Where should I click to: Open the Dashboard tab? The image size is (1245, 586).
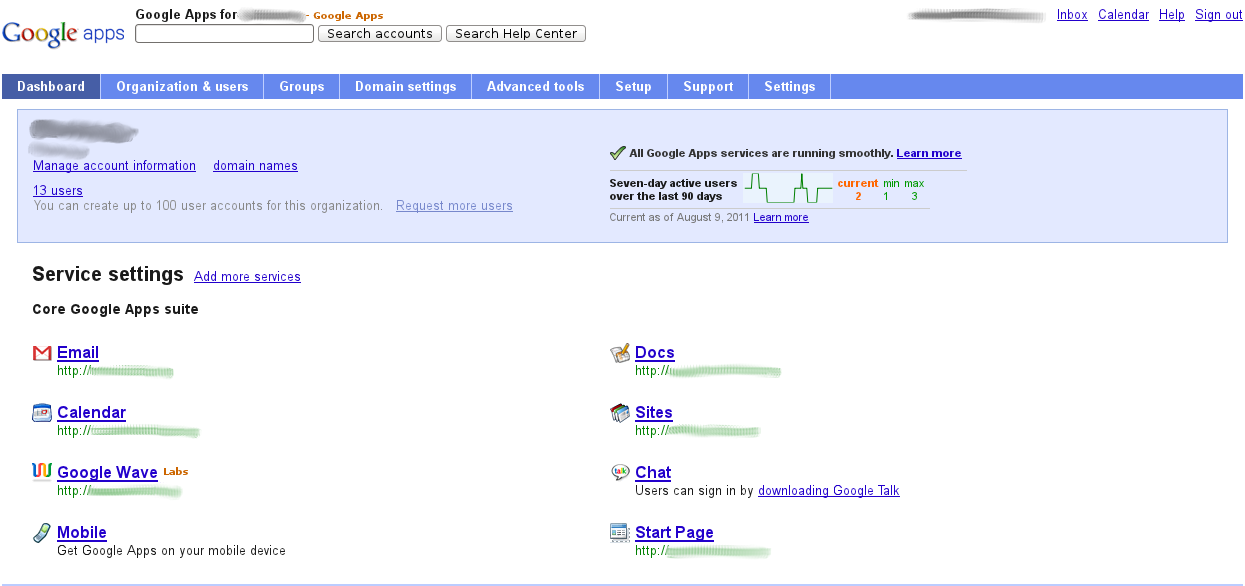click(x=51, y=87)
